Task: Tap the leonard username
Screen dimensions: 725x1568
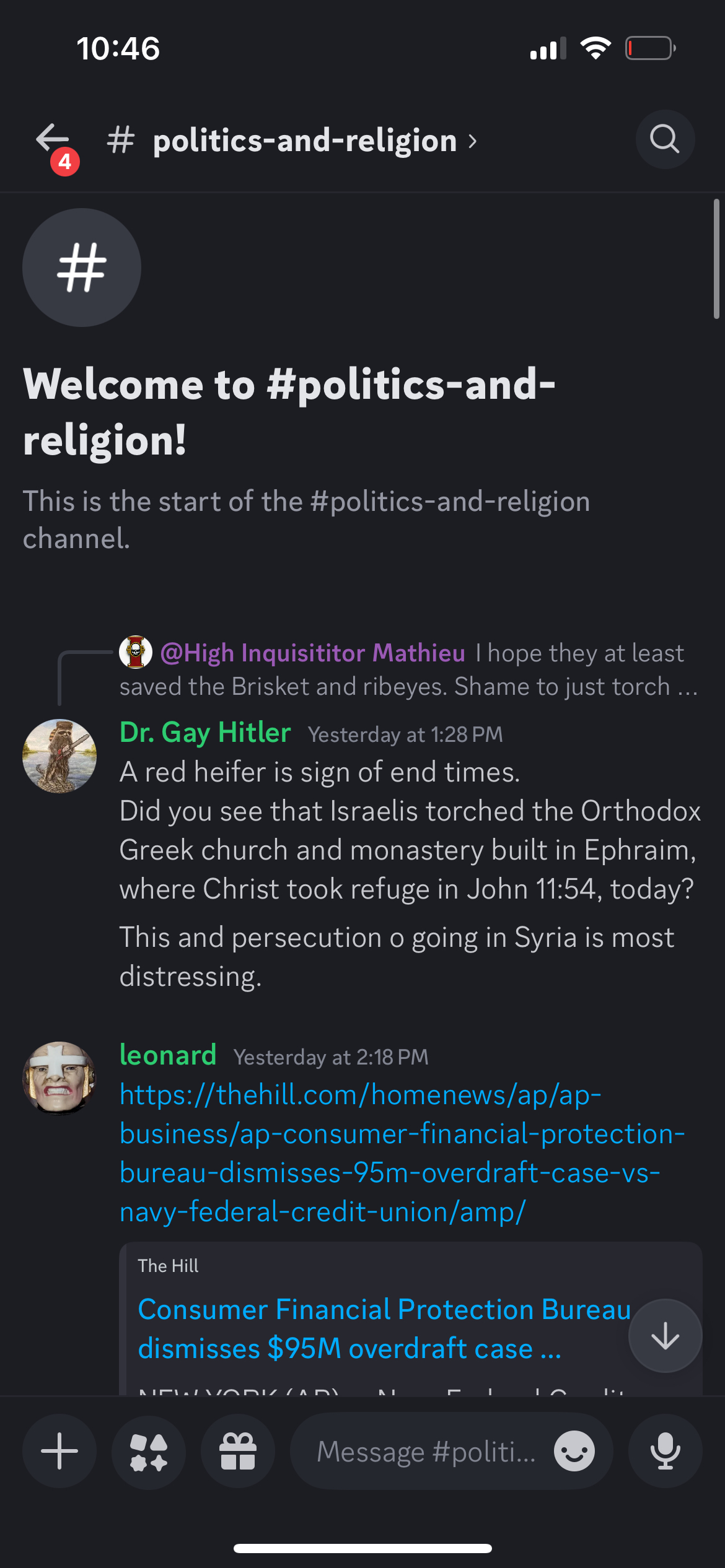Action: click(x=168, y=1055)
